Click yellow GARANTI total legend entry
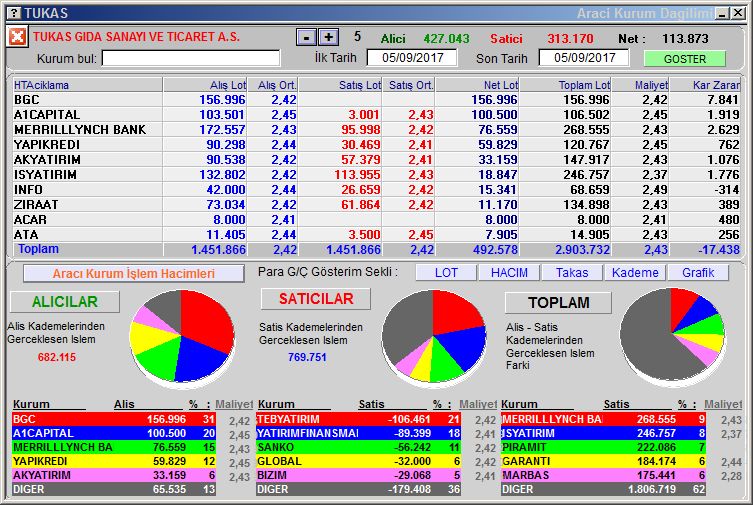The image size is (753, 505). coord(603,461)
